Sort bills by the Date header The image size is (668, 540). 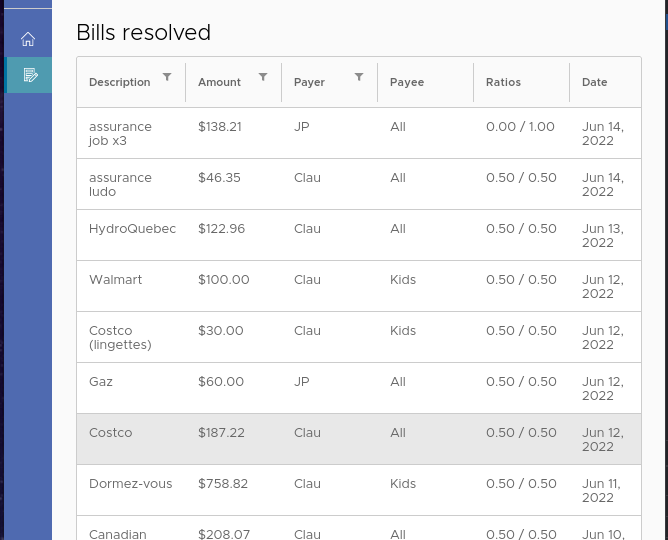pyautogui.click(x=595, y=83)
